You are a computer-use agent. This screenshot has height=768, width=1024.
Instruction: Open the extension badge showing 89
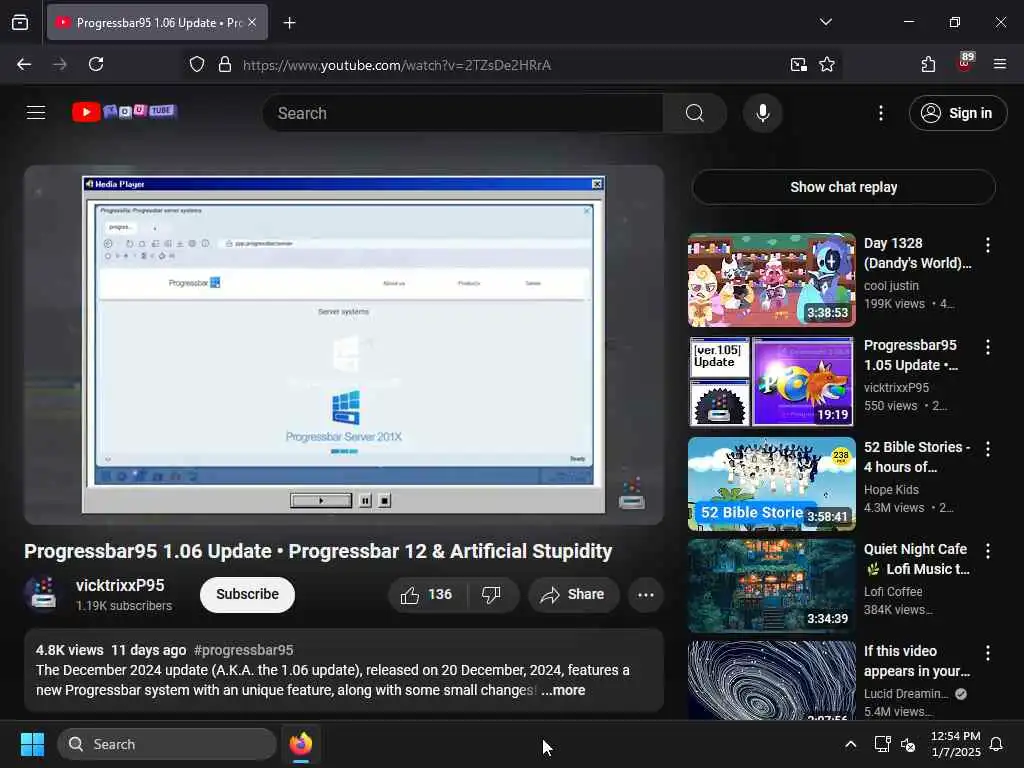tap(965, 63)
